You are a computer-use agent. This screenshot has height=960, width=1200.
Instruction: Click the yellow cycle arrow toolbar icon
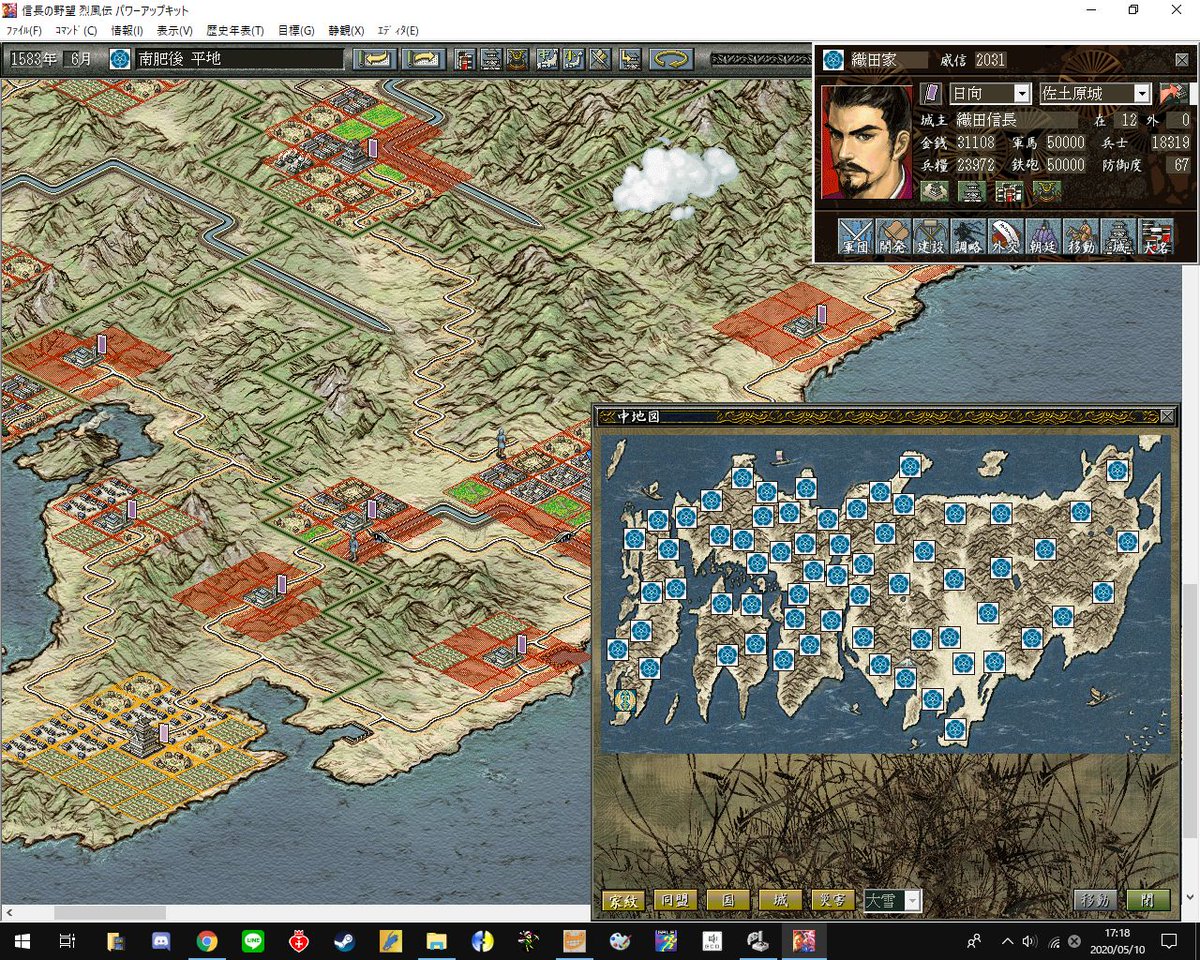tap(671, 59)
